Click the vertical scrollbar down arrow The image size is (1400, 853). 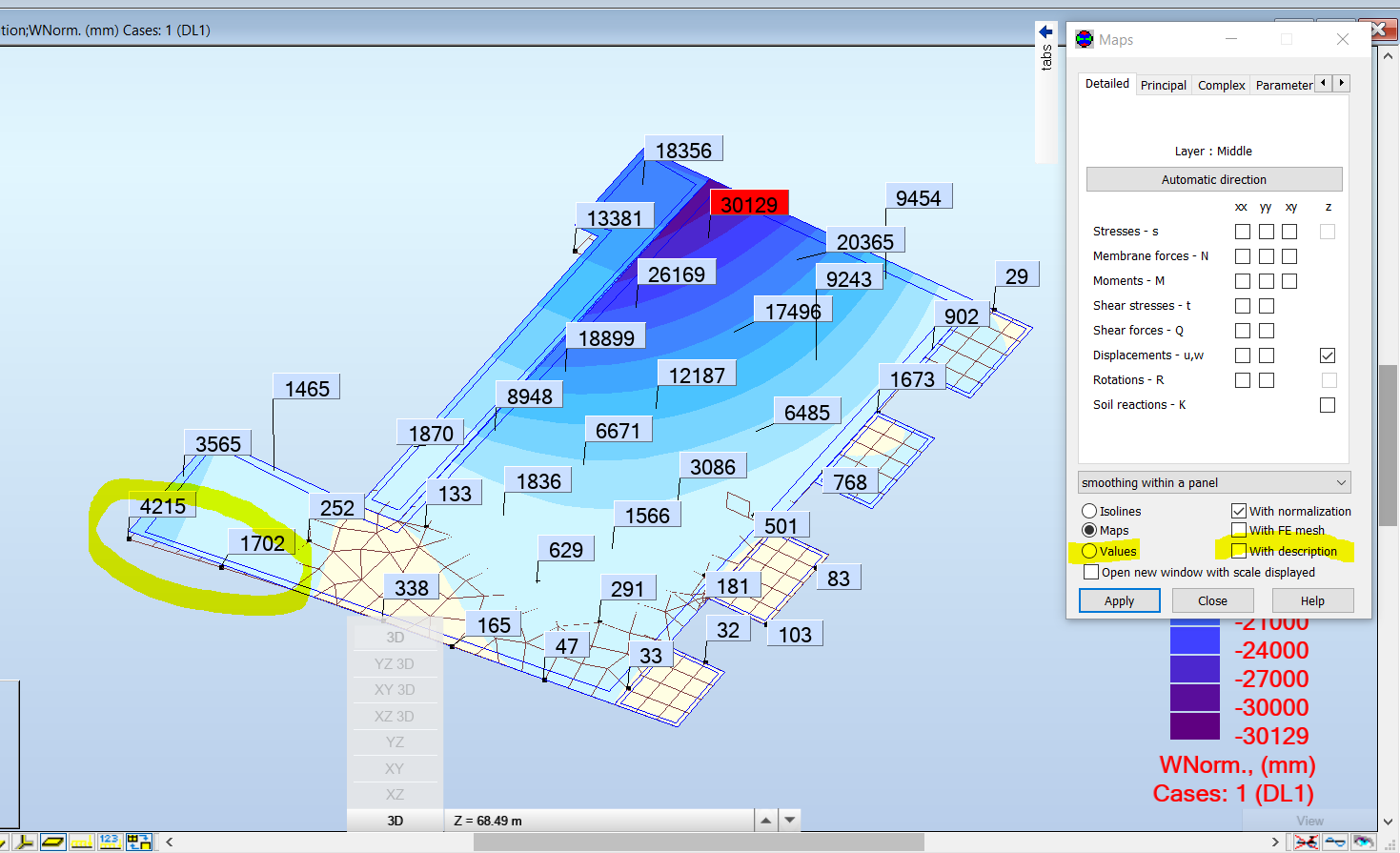point(1389,821)
